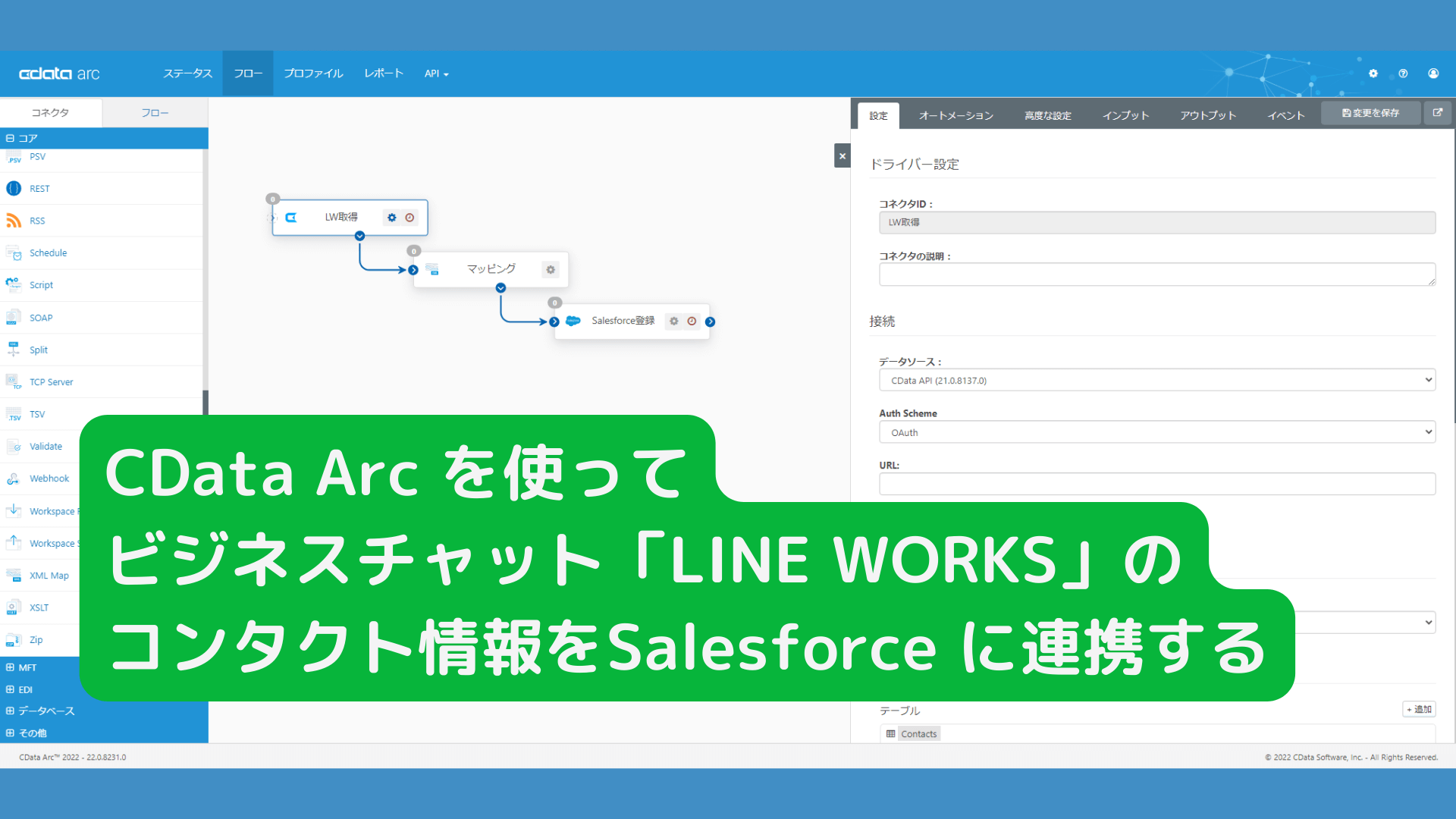Click gear icon on LW取得 connector
Viewport: 1456px width, 819px height.
pos(391,218)
